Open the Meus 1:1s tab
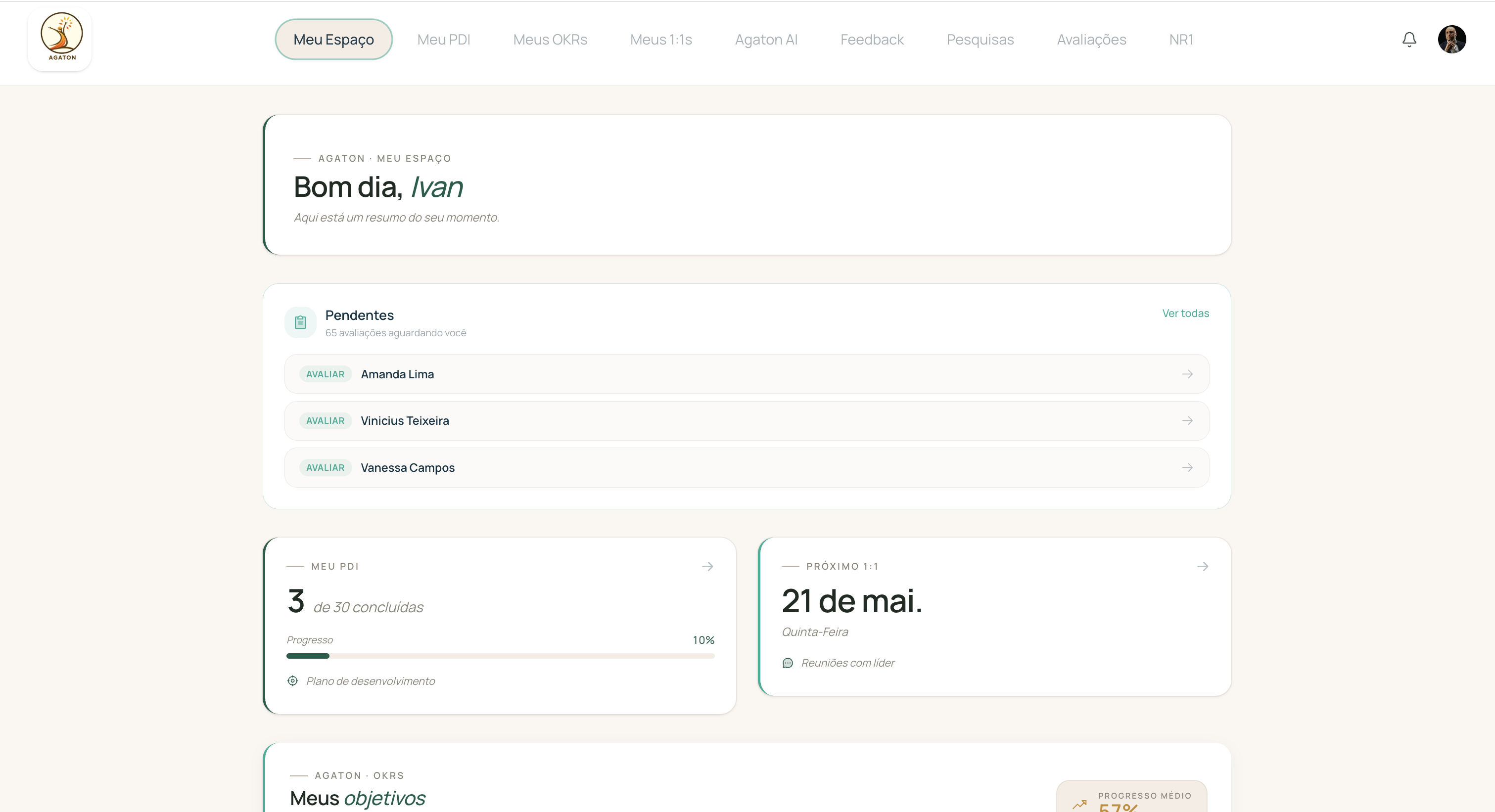The width and height of the screenshot is (1495, 812). click(661, 40)
